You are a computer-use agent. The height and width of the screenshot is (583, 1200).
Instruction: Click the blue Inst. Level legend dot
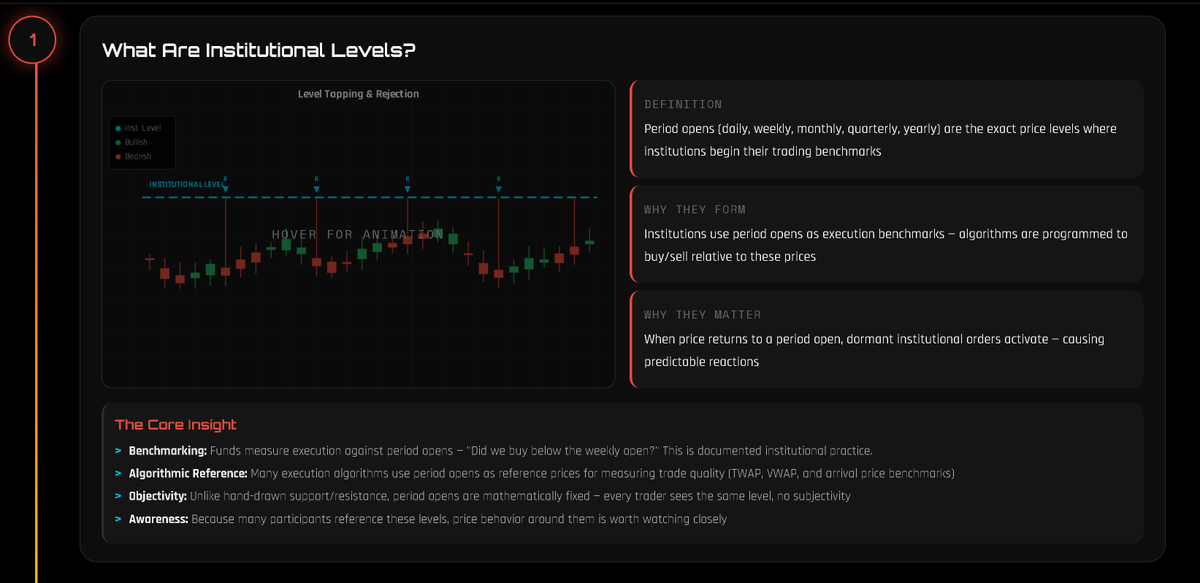pos(118,128)
